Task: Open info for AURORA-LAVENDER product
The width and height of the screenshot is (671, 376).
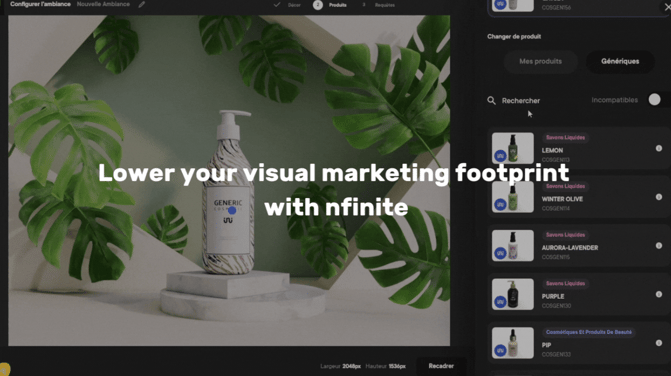Action: point(659,246)
